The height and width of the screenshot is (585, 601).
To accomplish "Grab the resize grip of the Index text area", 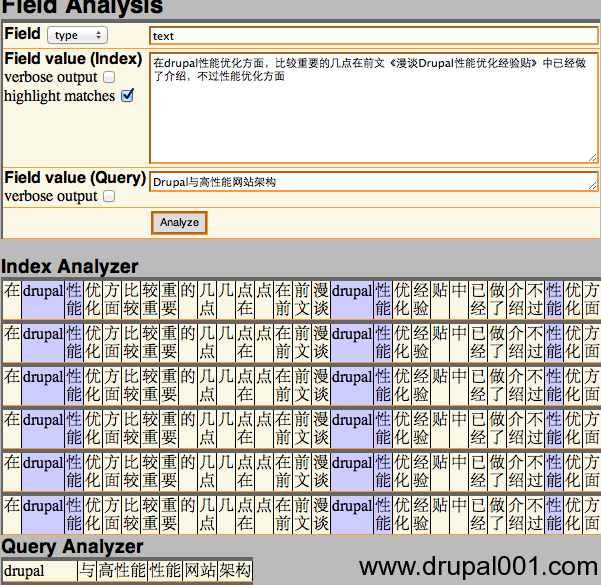I will [x=593, y=158].
